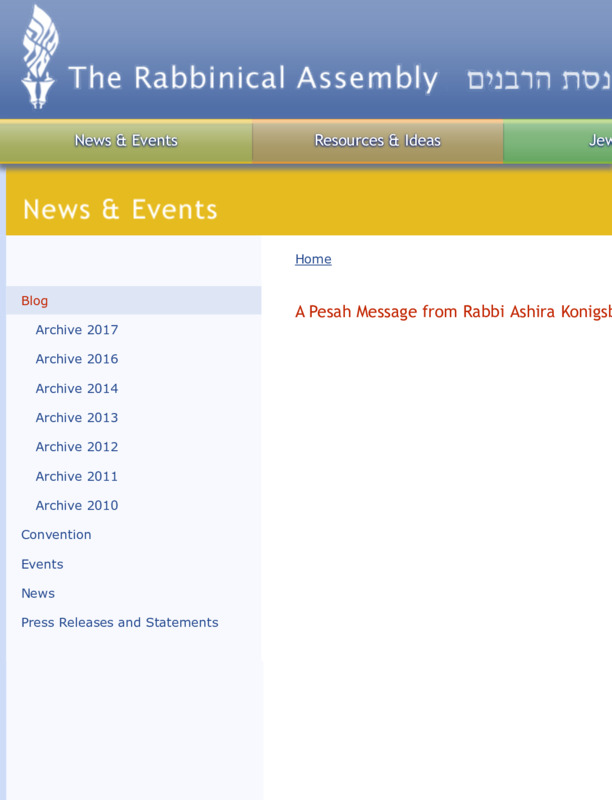
Task: Go to Events in the sidebar
Action: (x=42, y=564)
